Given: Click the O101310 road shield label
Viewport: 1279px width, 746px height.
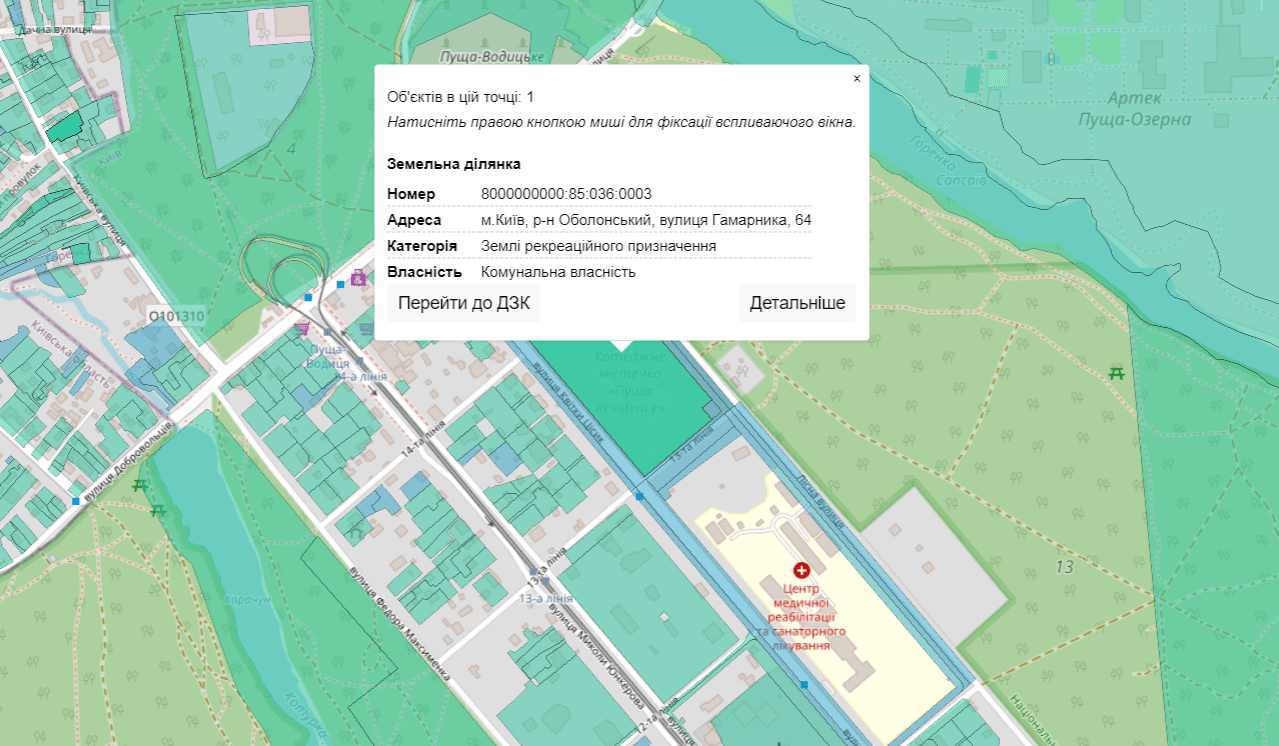Looking at the screenshot, I should pyautogui.click(x=176, y=317).
